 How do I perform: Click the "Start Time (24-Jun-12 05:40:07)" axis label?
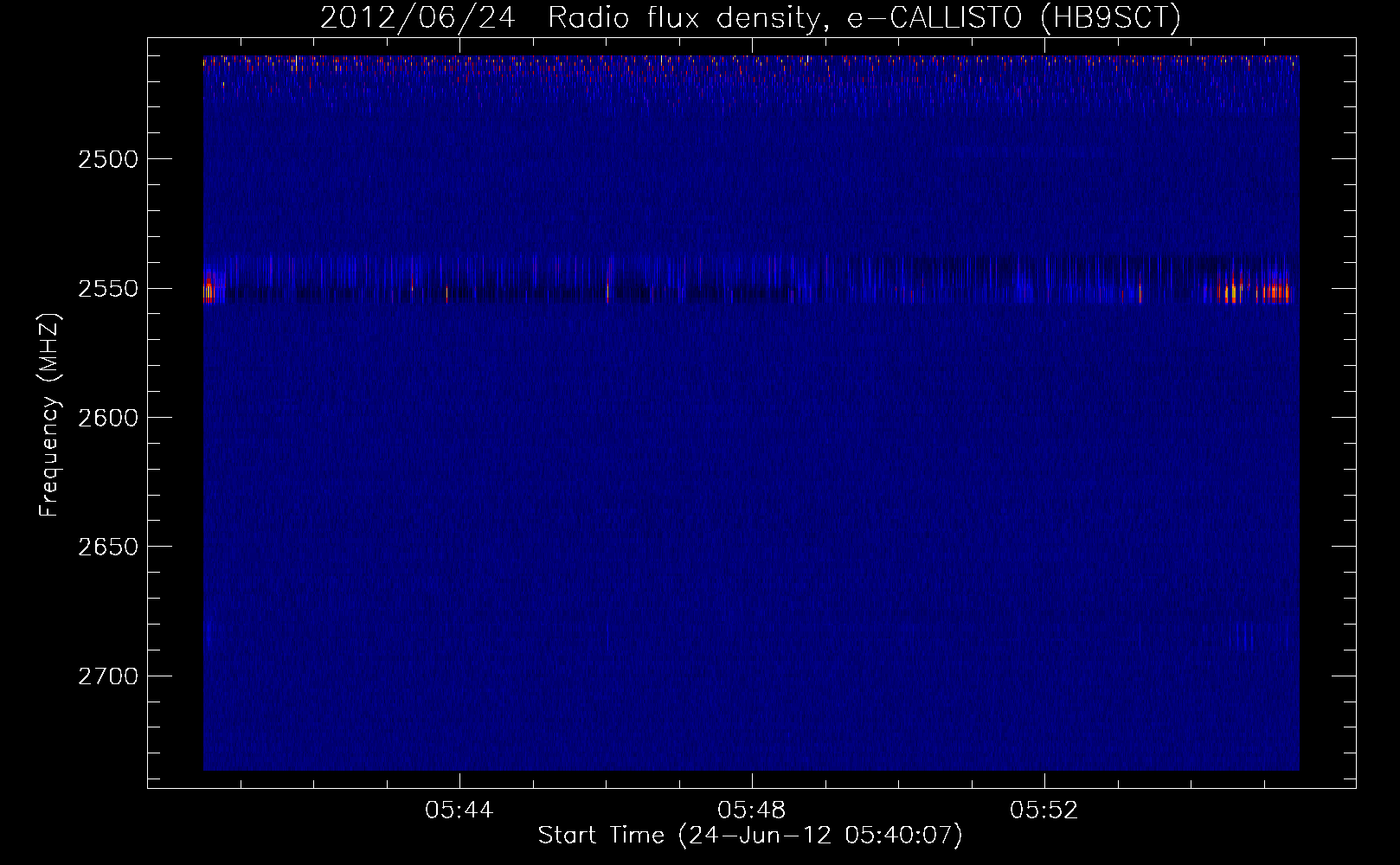[750, 836]
